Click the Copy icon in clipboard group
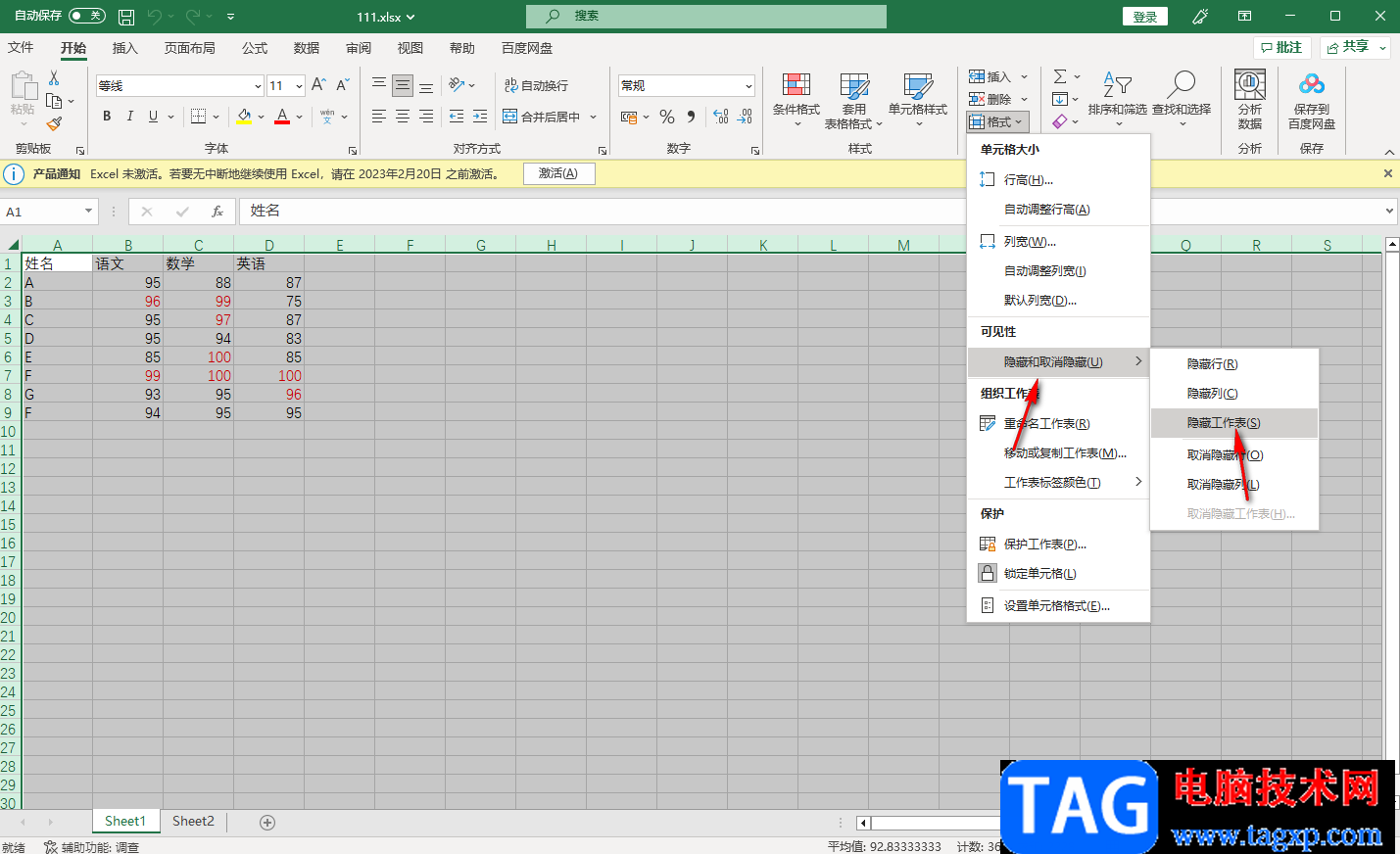The height and width of the screenshot is (854, 1400). (54, 101)
